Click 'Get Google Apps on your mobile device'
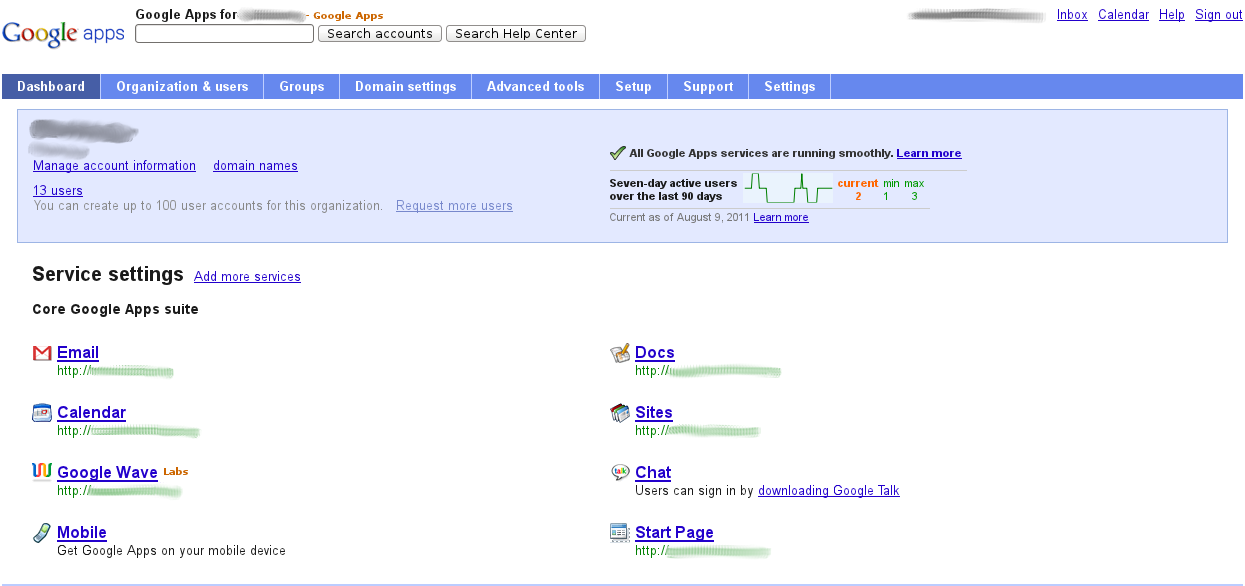1245x586 pixels. click(171, 551)
